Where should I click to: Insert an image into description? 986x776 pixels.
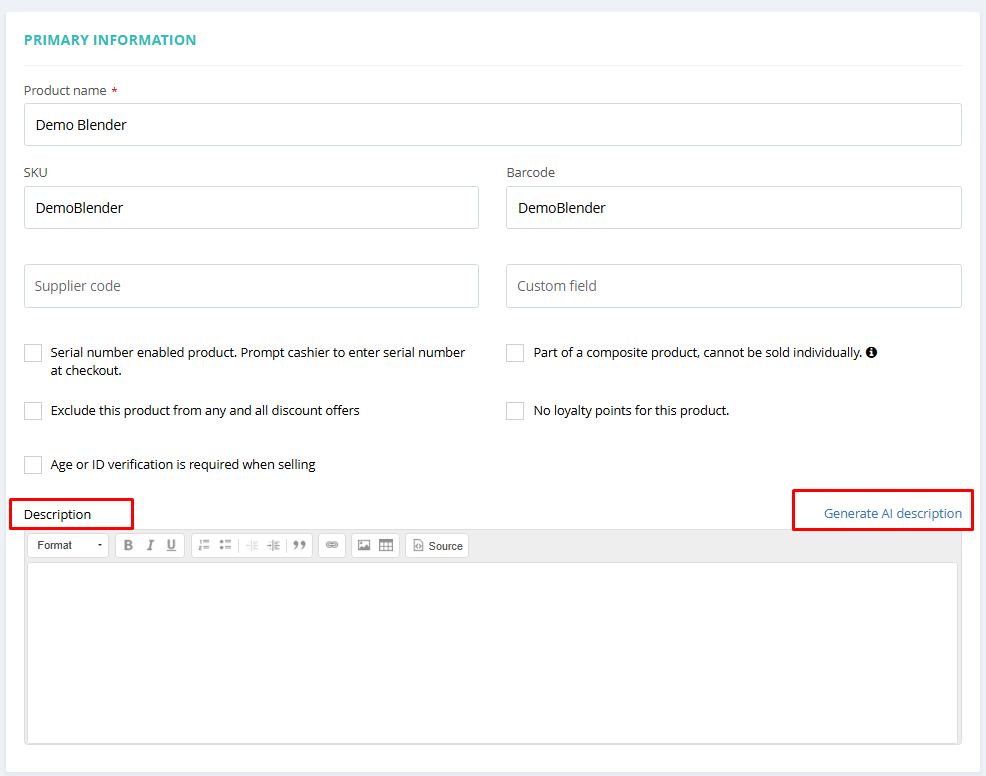[364, 545]
